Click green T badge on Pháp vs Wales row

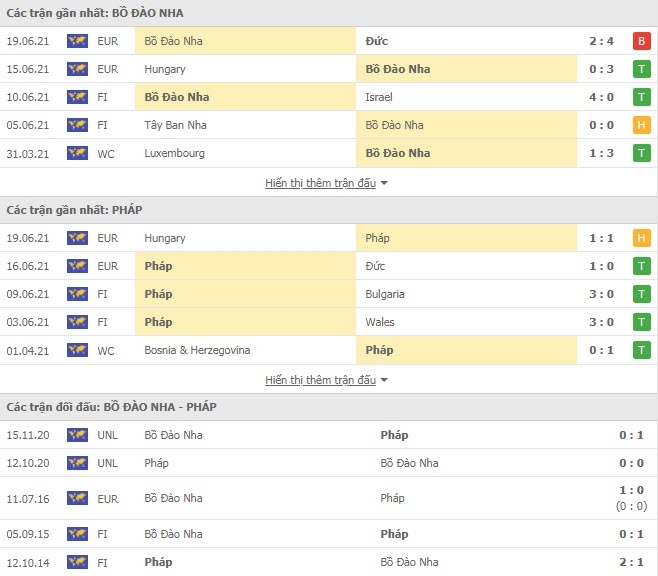click(641, 322)
